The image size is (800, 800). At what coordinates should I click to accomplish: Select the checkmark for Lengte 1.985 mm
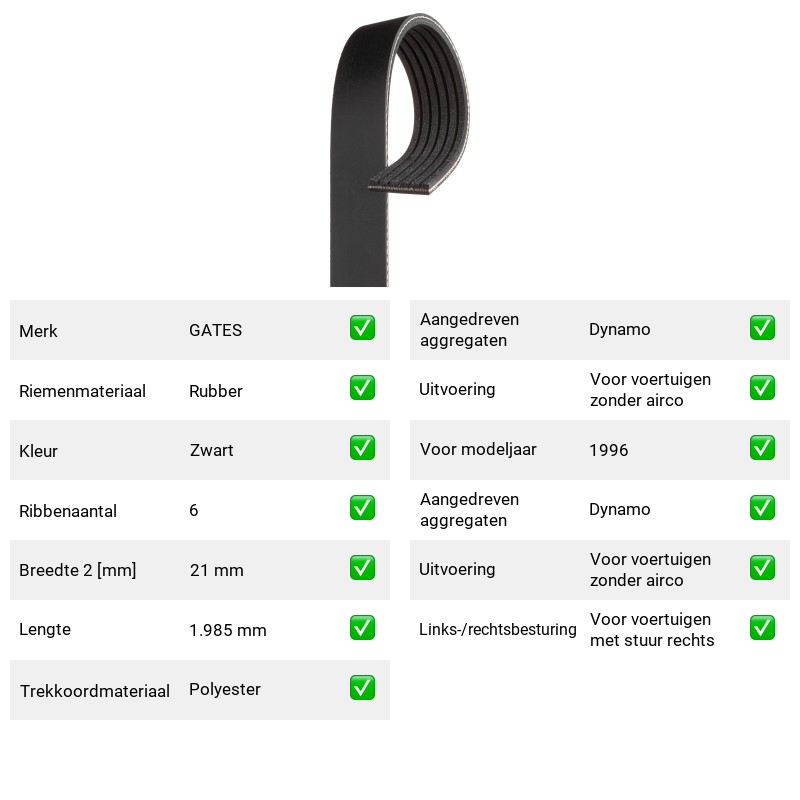click(x=362, y=628)
